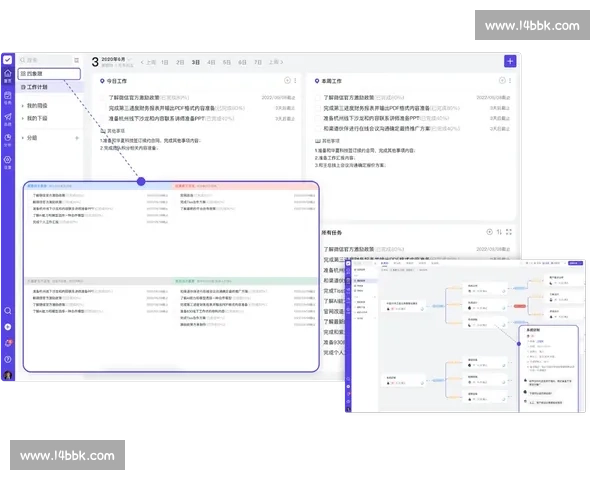Select the 四象限 view in the sidebar
Image resolution: width=600 pixels, height=480 pixels.
point(48,74)
